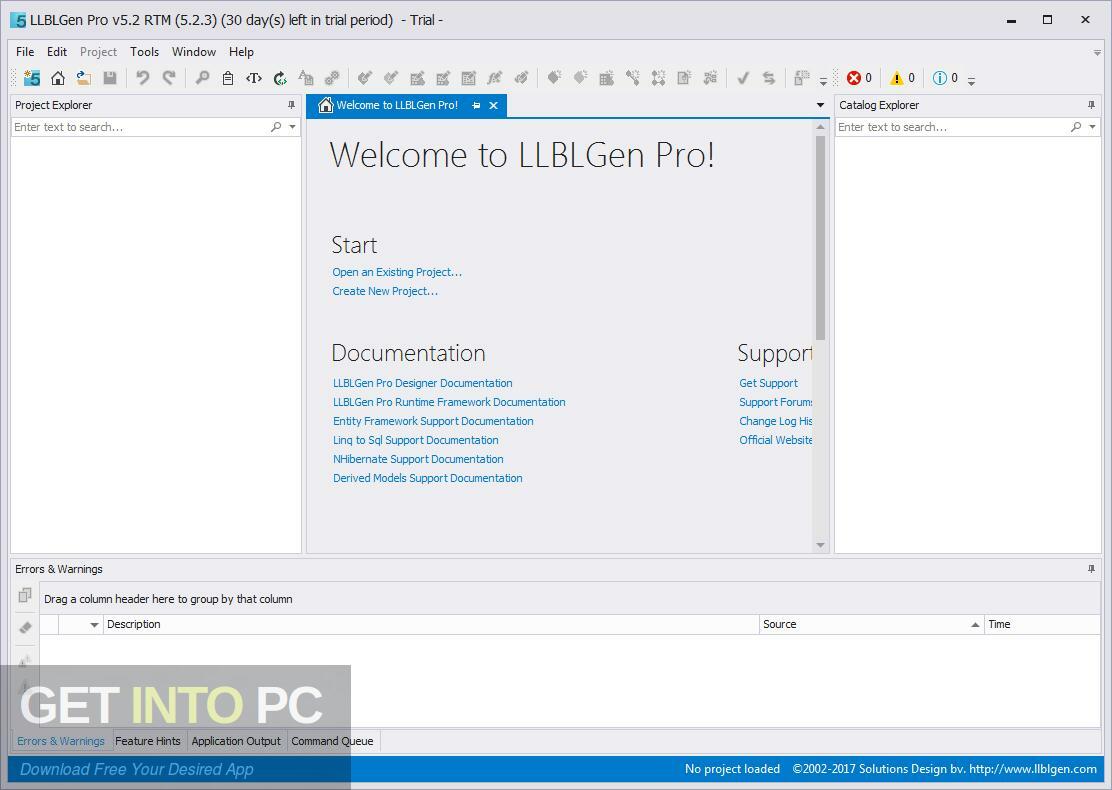
Task: Pin the Project Explorer panel
Action: [x=291, y=105]
